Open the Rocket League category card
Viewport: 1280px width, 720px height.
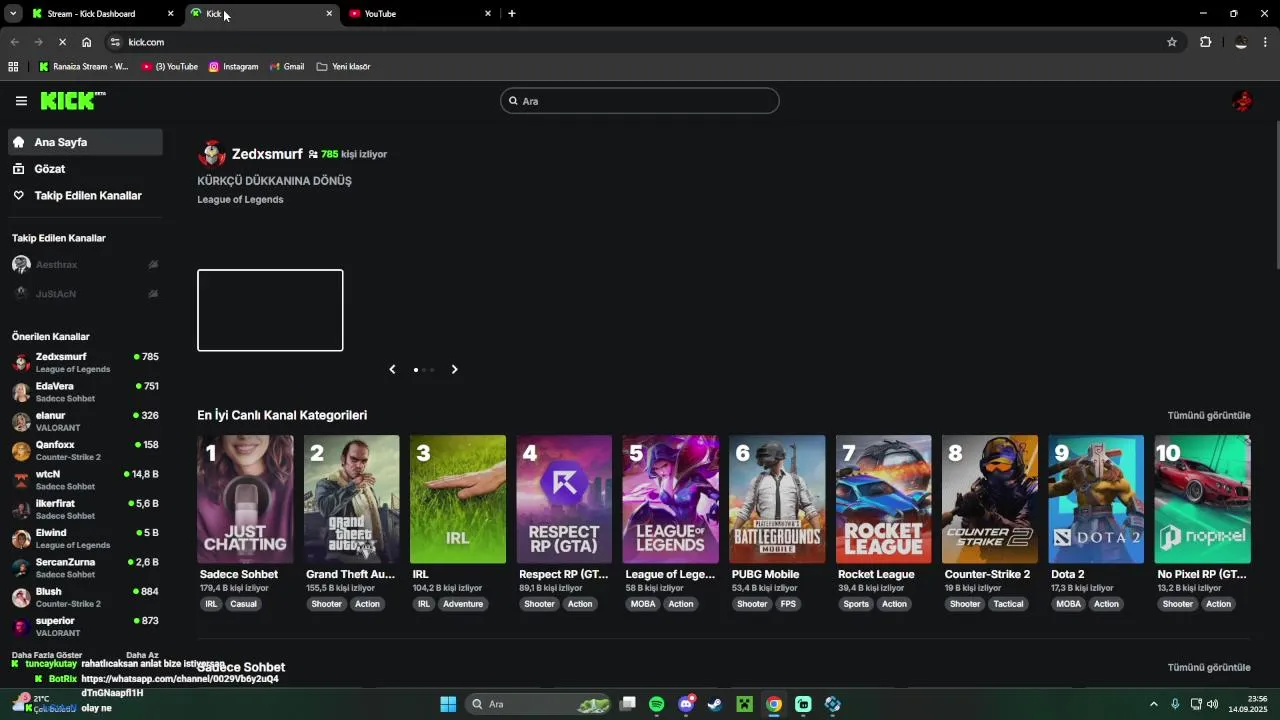point(884,499)
